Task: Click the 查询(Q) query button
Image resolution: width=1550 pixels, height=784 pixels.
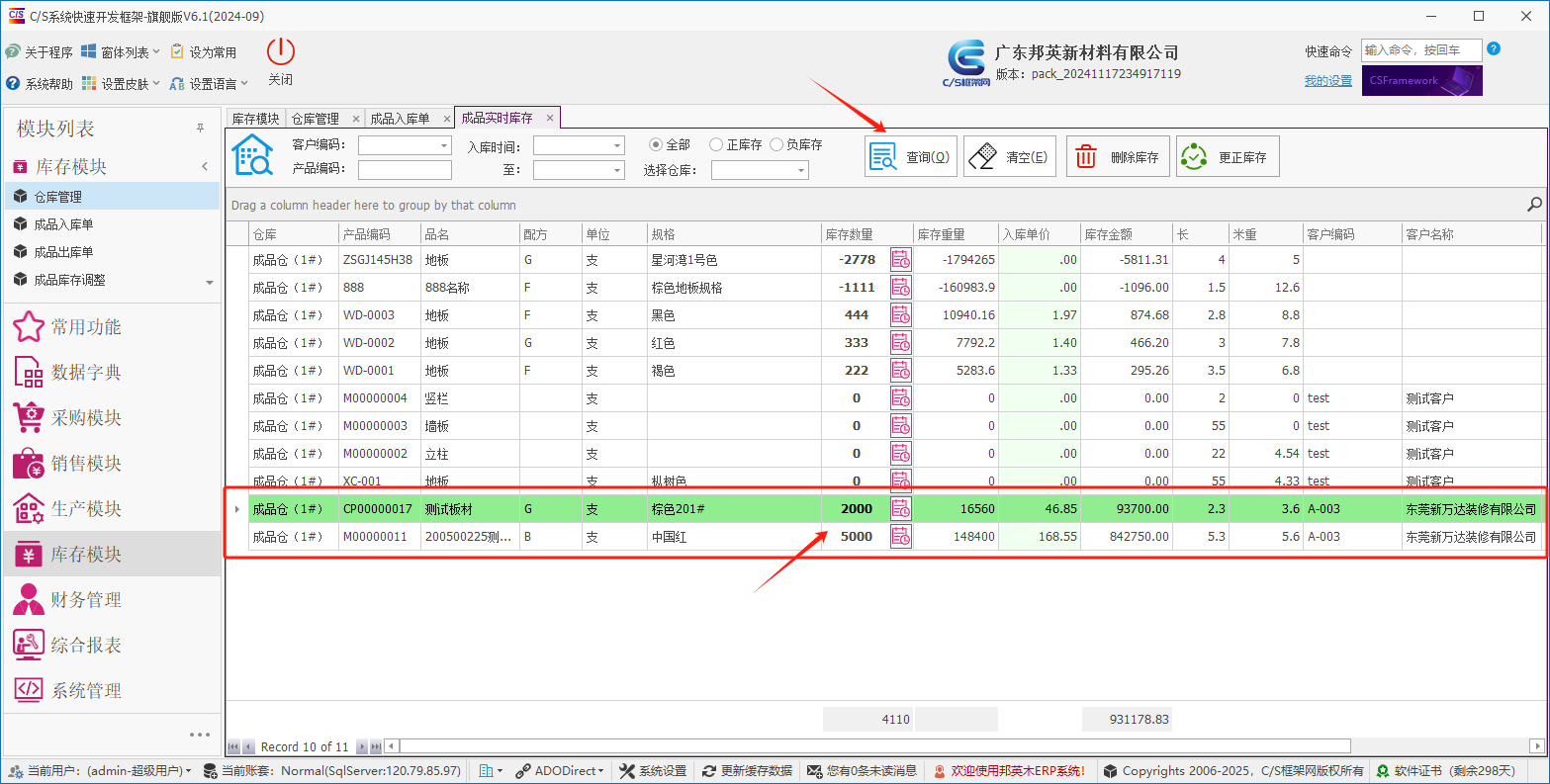Action: (910, 156)
